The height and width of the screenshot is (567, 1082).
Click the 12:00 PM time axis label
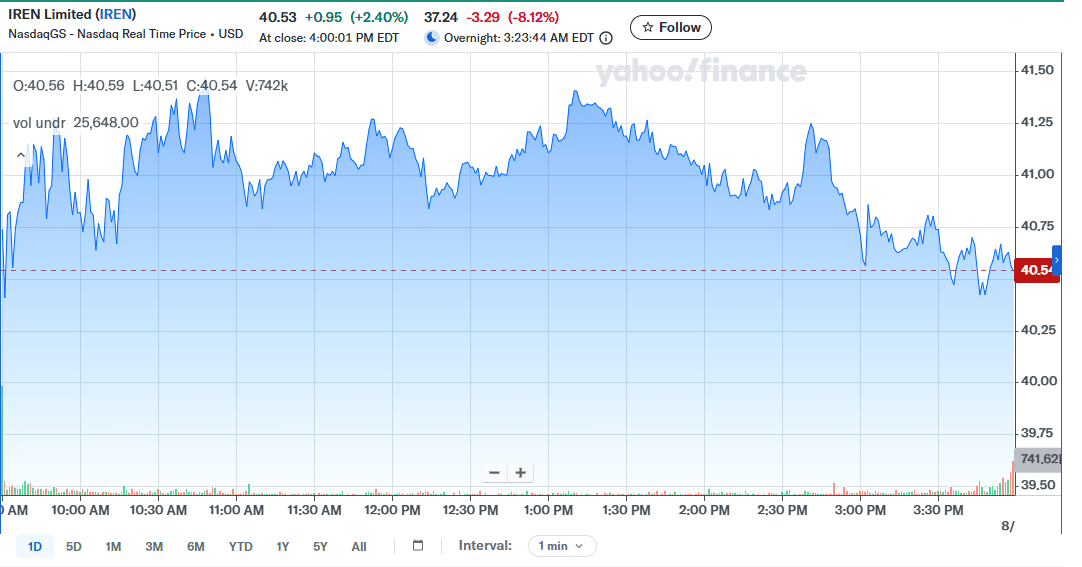coord(392,510)
